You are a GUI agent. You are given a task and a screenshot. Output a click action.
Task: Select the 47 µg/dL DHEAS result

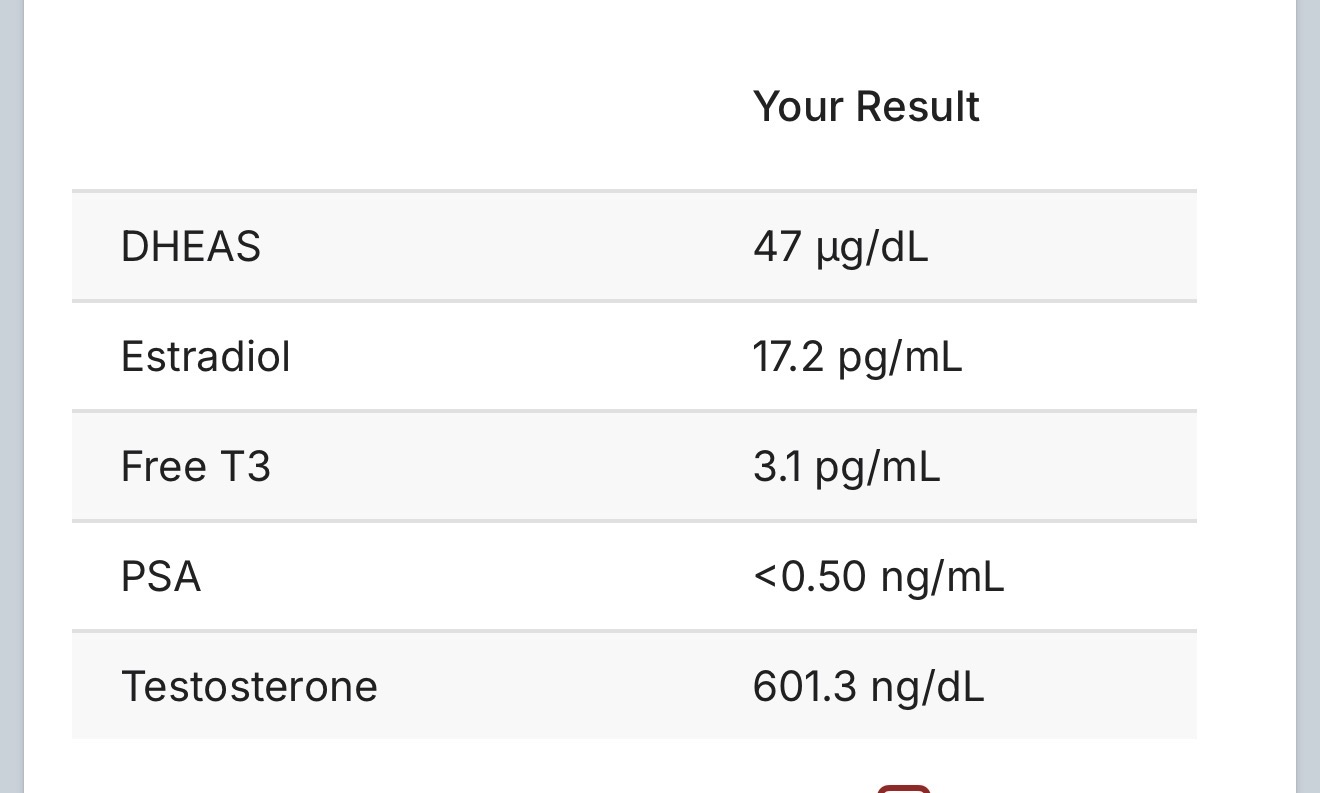841,247
